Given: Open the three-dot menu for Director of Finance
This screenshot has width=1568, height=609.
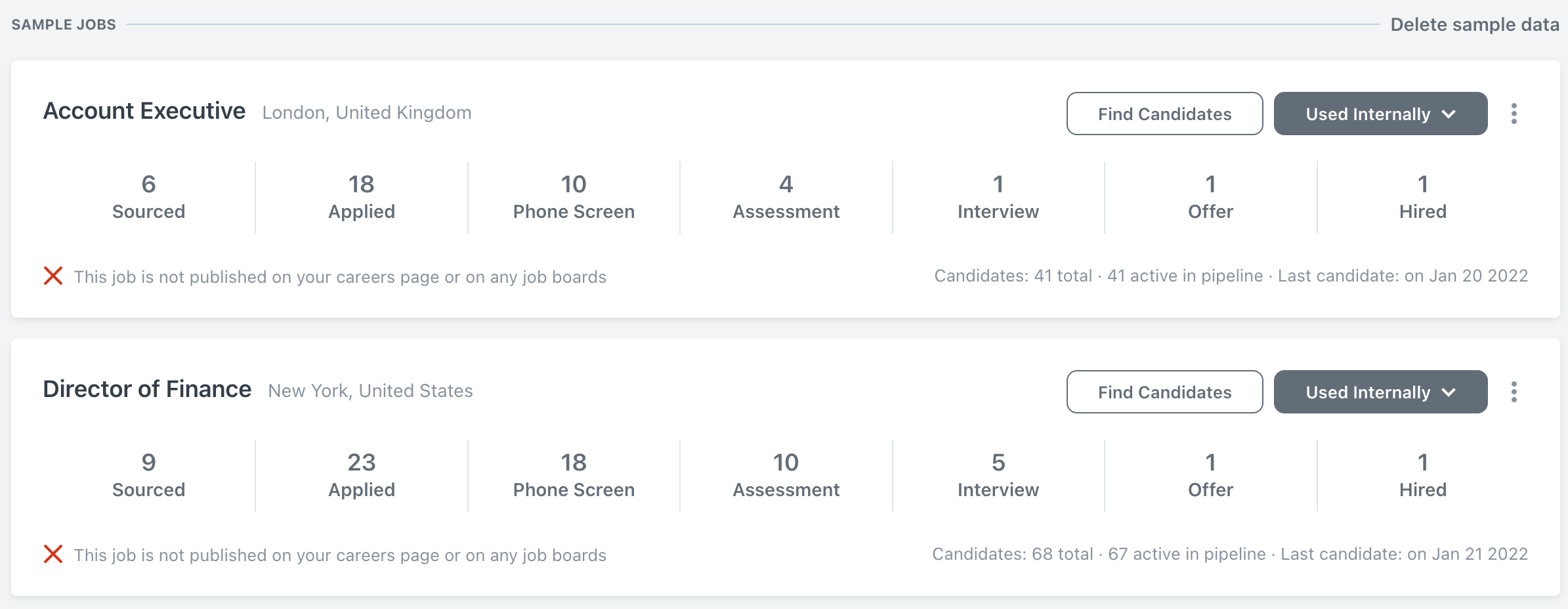Looking at the screenshot, I should coord(1515,392).
